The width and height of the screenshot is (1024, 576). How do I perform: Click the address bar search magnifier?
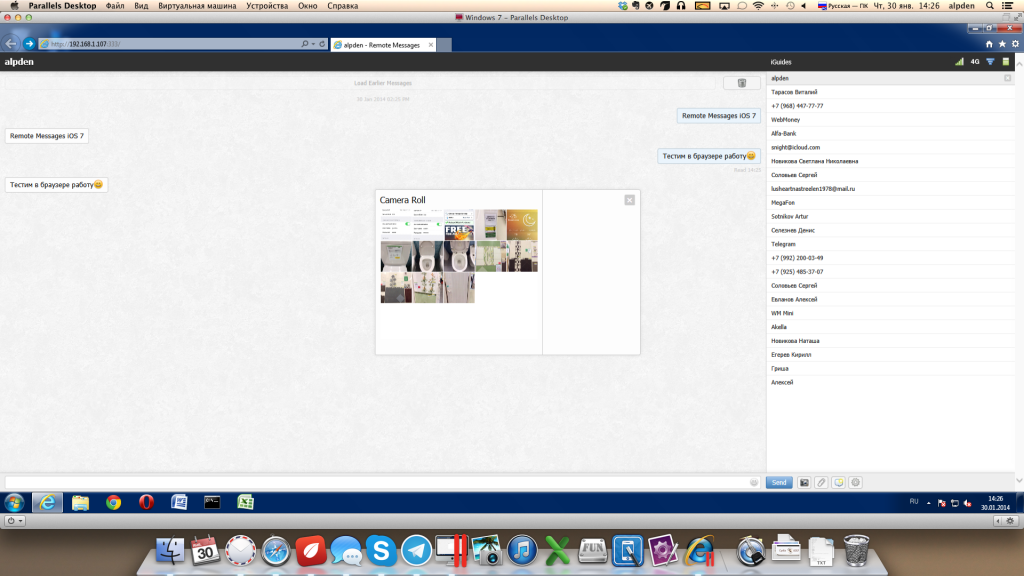[304, 44]
